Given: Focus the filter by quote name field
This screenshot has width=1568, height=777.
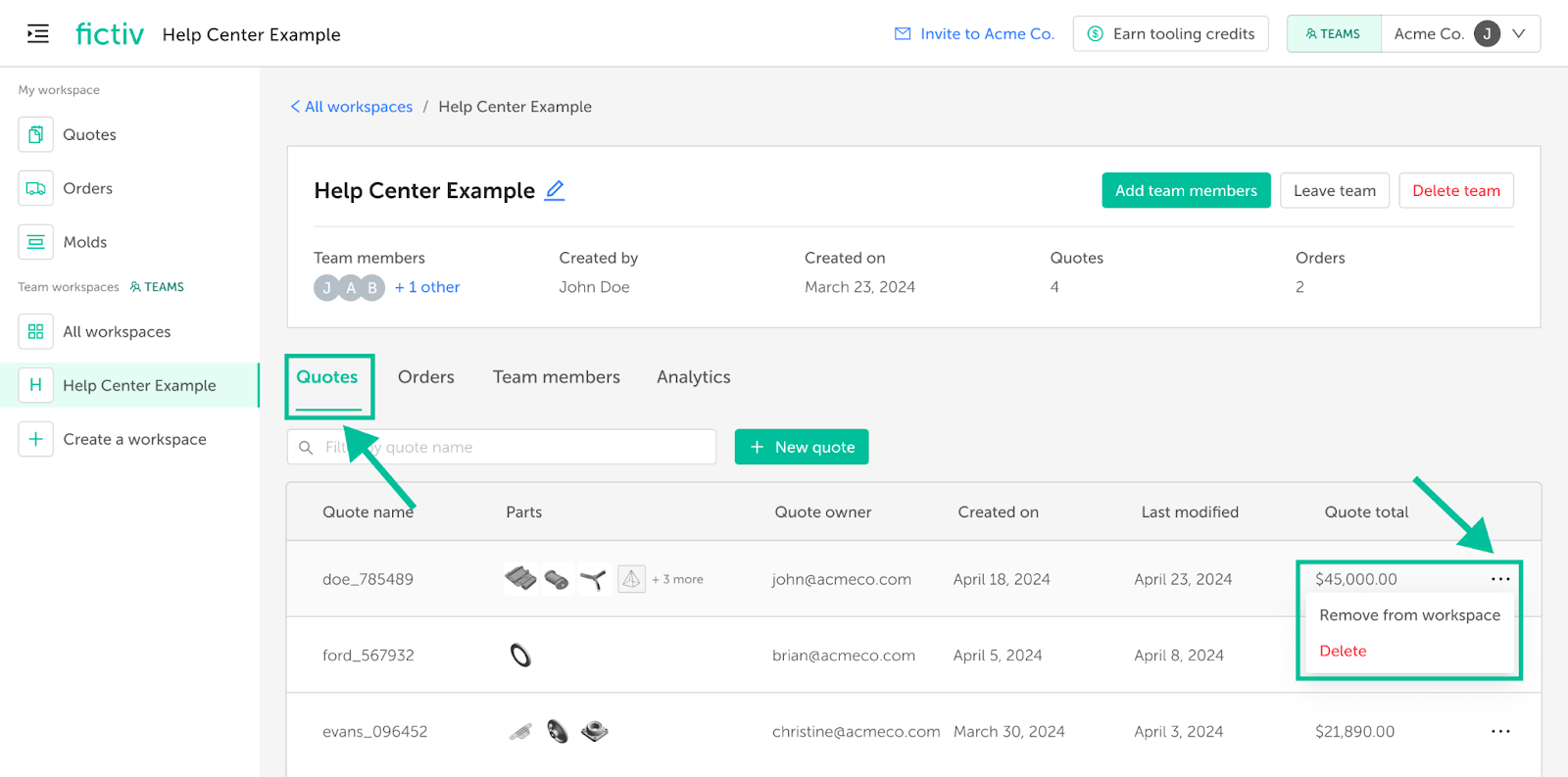Looking at the screenshot, I should coord(502,447).
